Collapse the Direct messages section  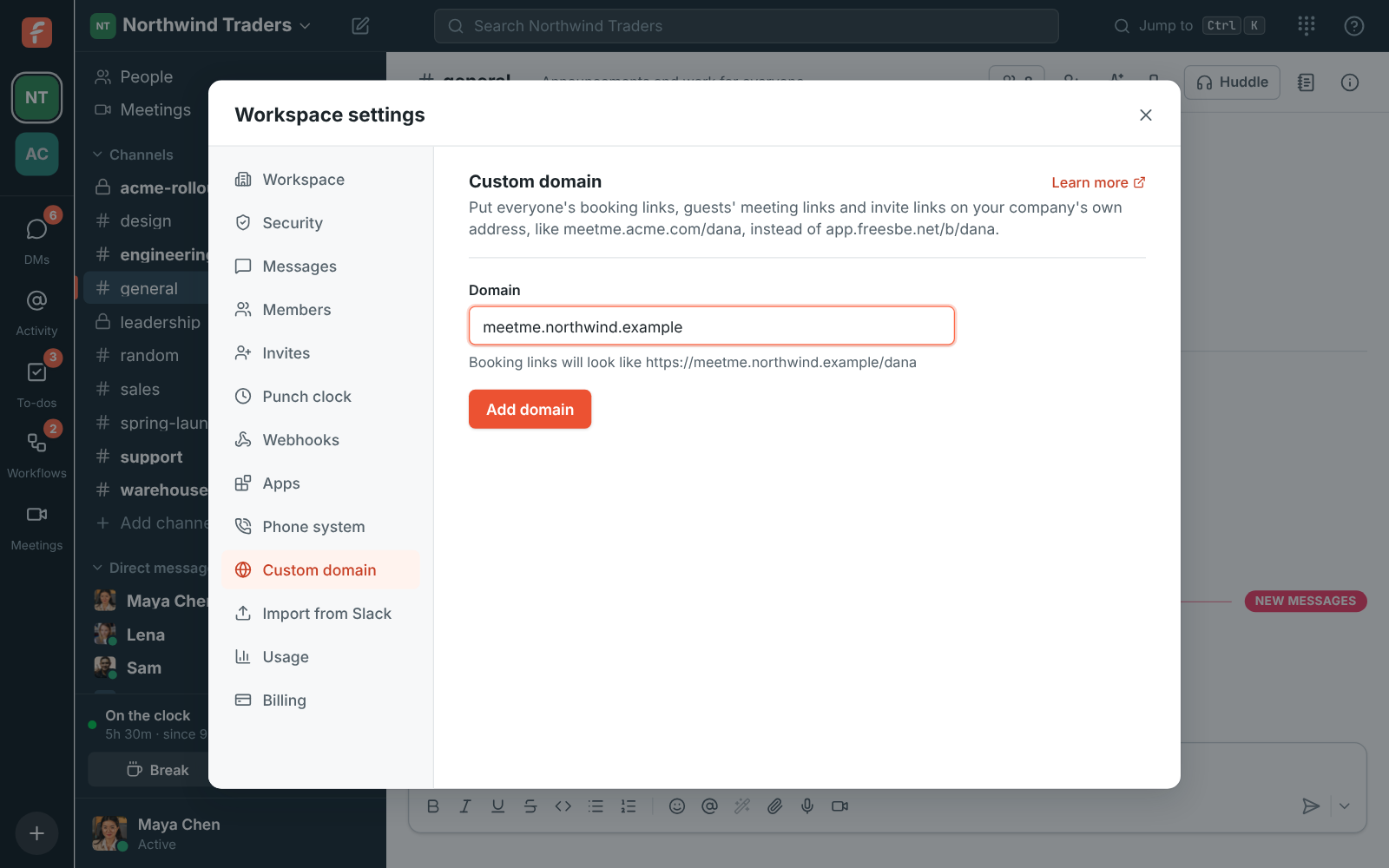(x=149, y=568)
